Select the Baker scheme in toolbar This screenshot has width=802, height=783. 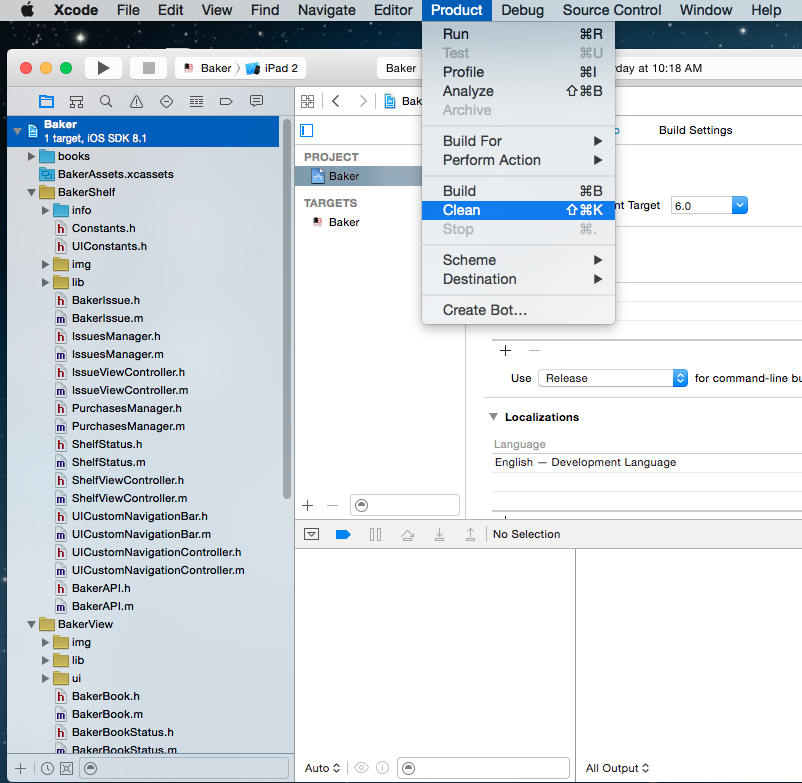(209, 68)
